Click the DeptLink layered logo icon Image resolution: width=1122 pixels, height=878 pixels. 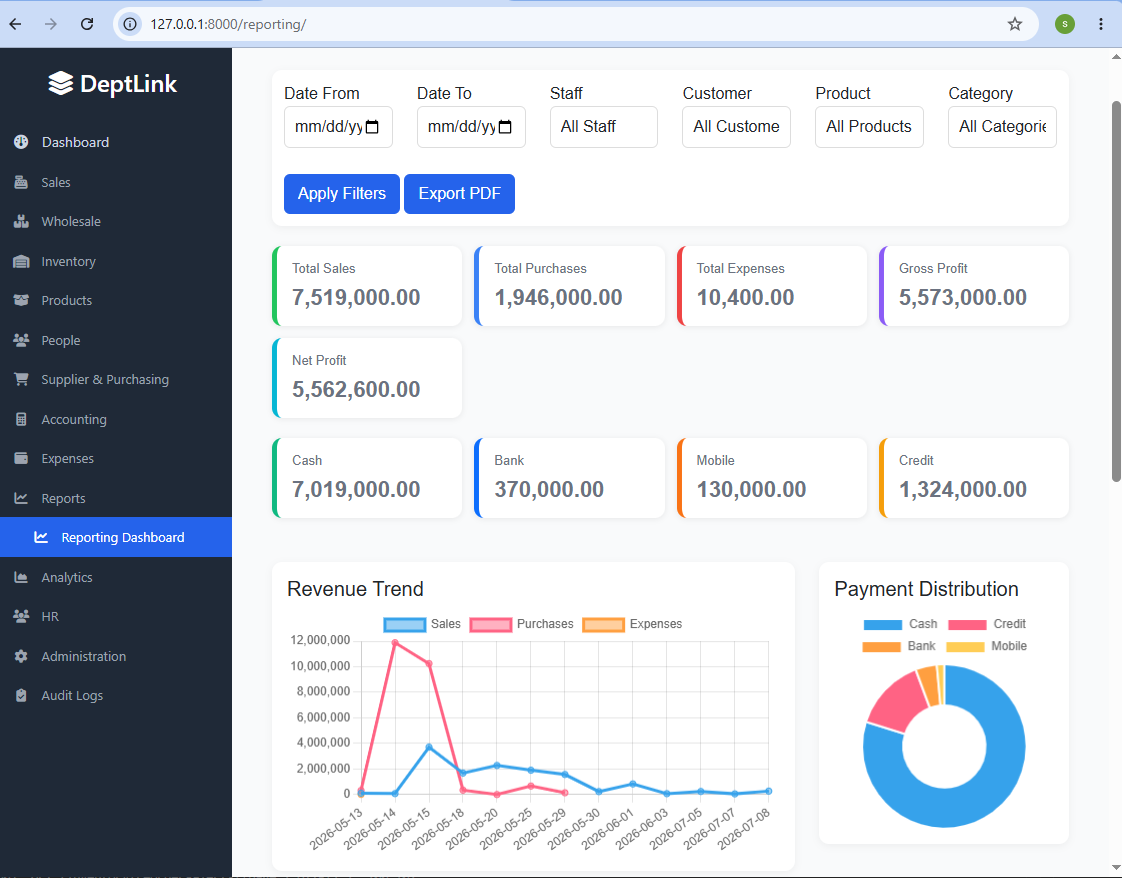(x=61, y=84)
